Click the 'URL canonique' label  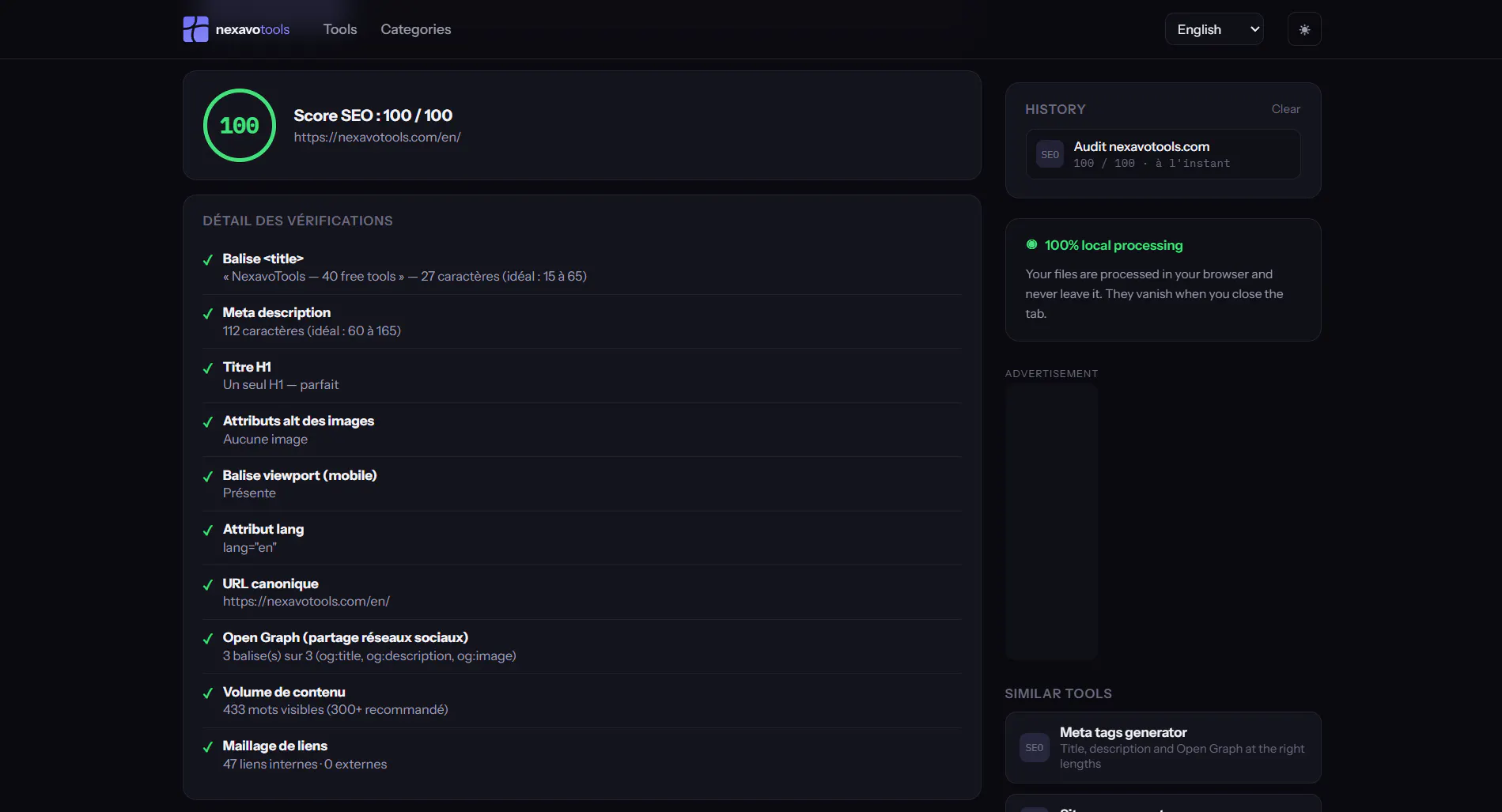coord(271,584)
